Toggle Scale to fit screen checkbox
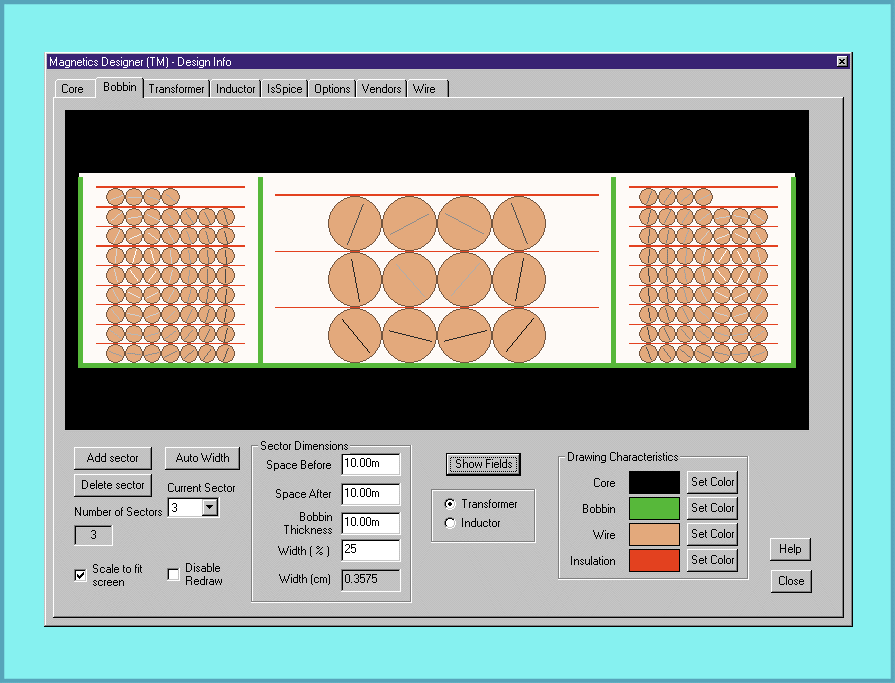 pyautogui.click(x=80, y=575)
